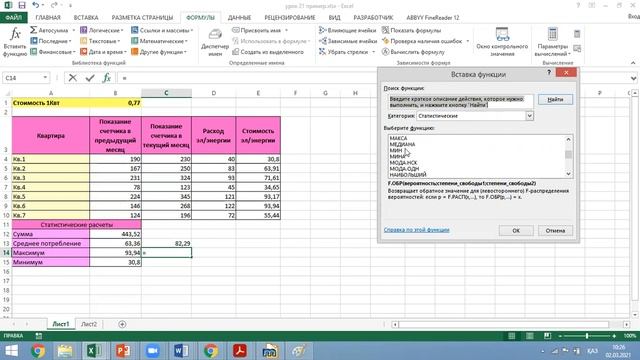Select НАИБОЛЬШИЙ in the function list
This screenshot has width=640, height=360.
[408, 174]
